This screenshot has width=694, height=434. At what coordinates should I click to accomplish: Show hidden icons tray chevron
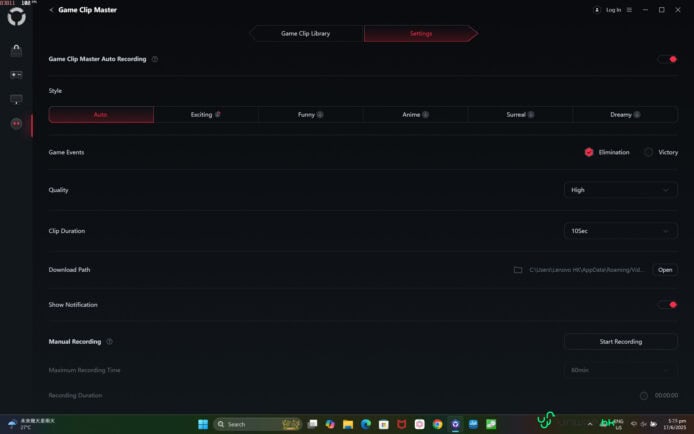click(590, 424)
